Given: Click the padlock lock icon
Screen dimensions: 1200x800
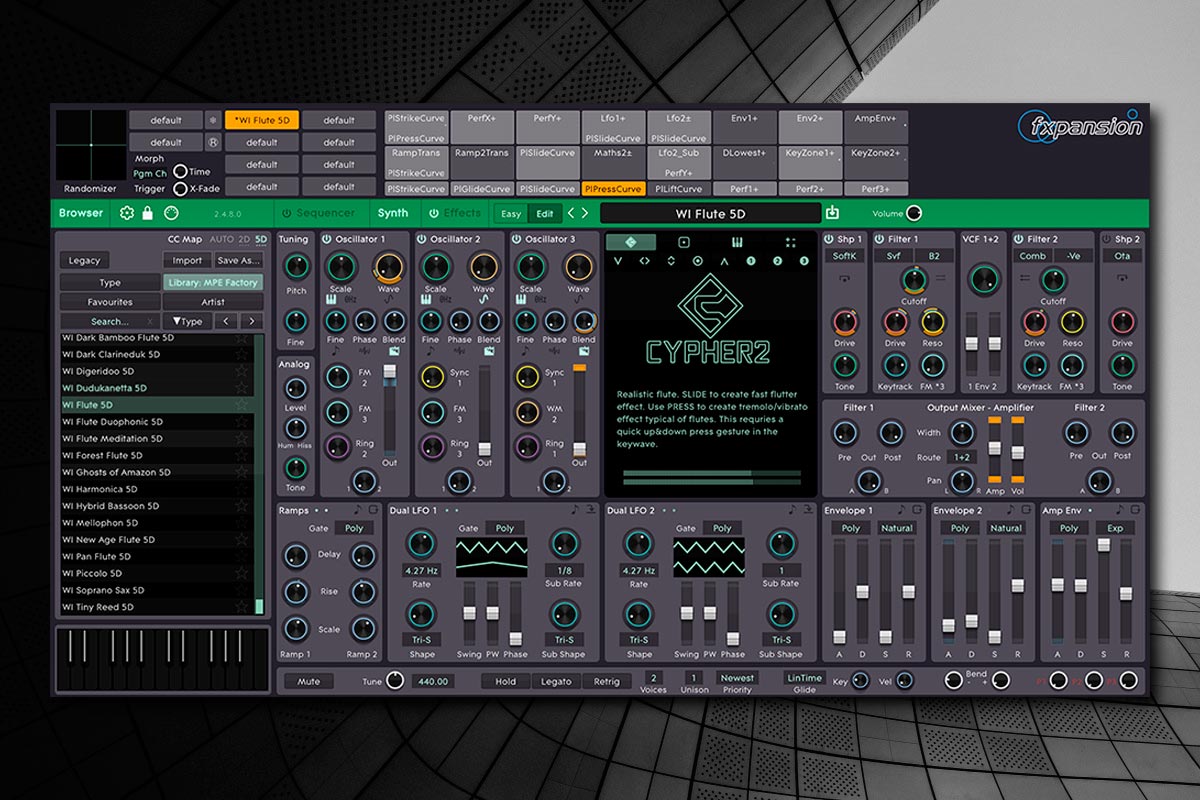Looking at the screenshot, I should click(148, 213).
